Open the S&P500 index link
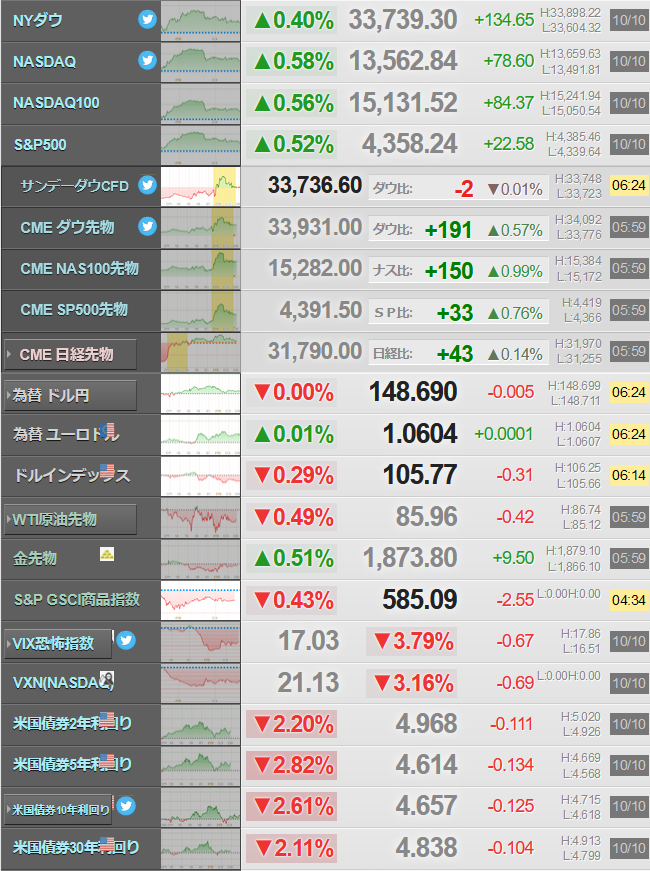The height and width of the screenshot is (871, 650). pos(39,145)
